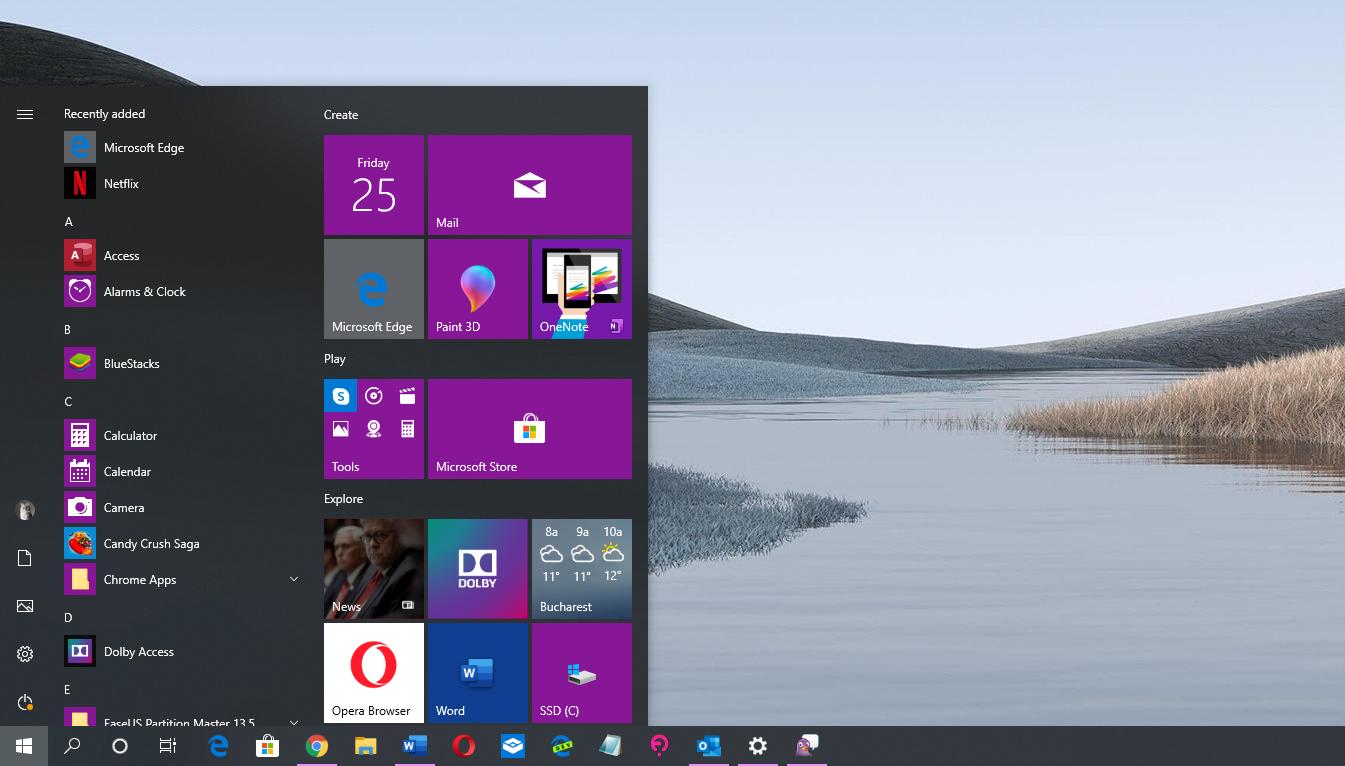This screenshot has width=1345, height=766.
Task: Open Opera from the taskbar
Action: click(464, 746)
